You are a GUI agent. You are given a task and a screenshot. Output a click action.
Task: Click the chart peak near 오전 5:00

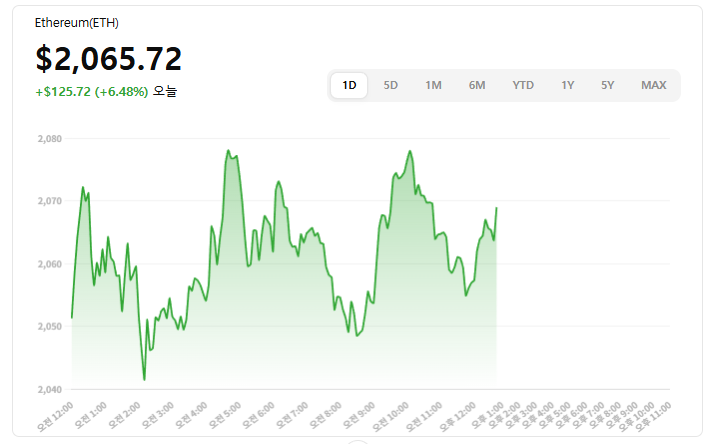click(228, 151)
